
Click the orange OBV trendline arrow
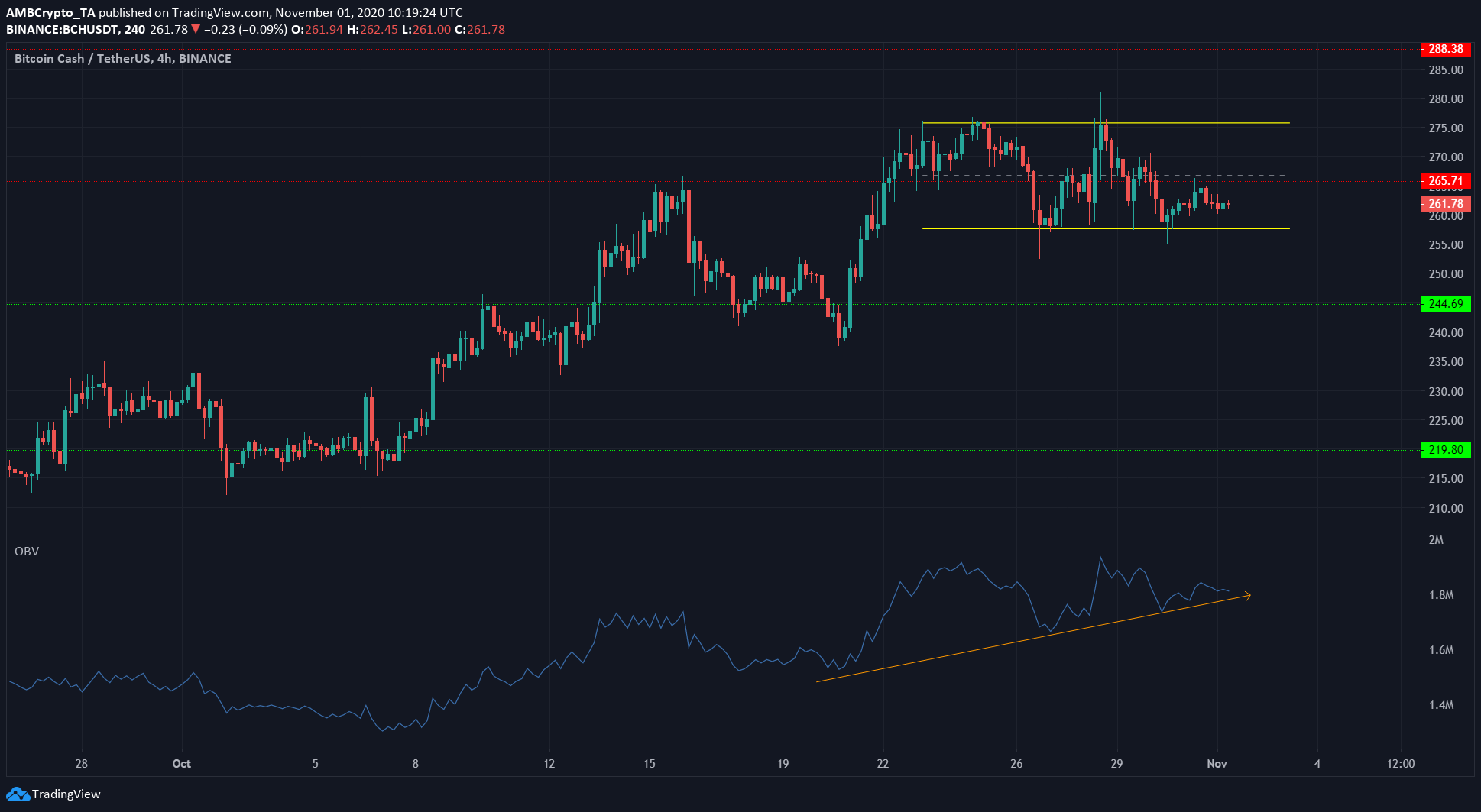click(x=1033, y=638)
